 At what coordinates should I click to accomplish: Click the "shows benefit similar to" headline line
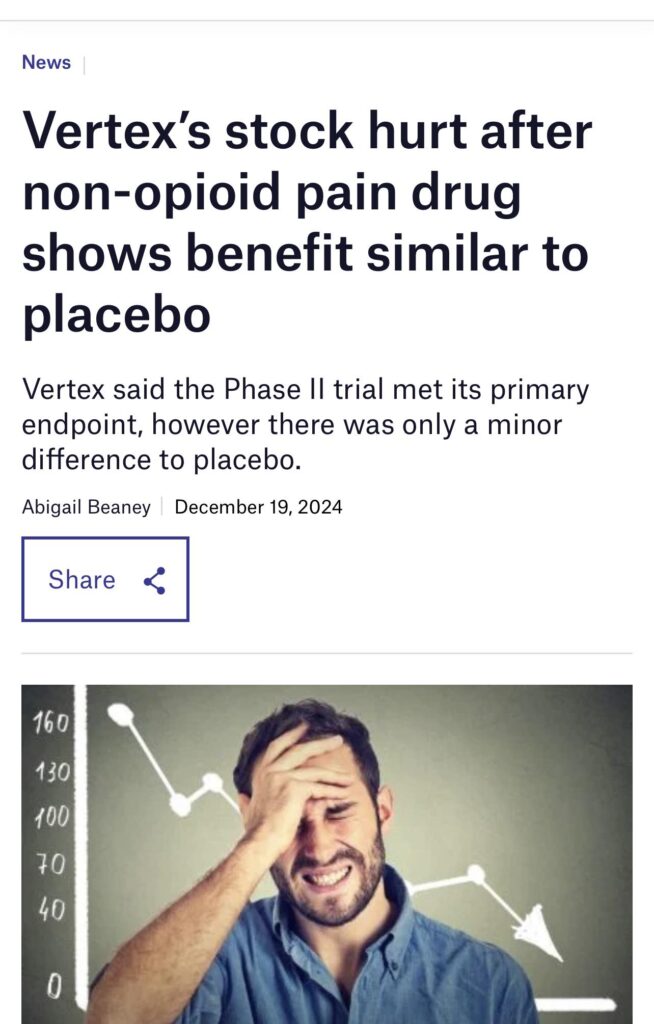tap(306, 254)
